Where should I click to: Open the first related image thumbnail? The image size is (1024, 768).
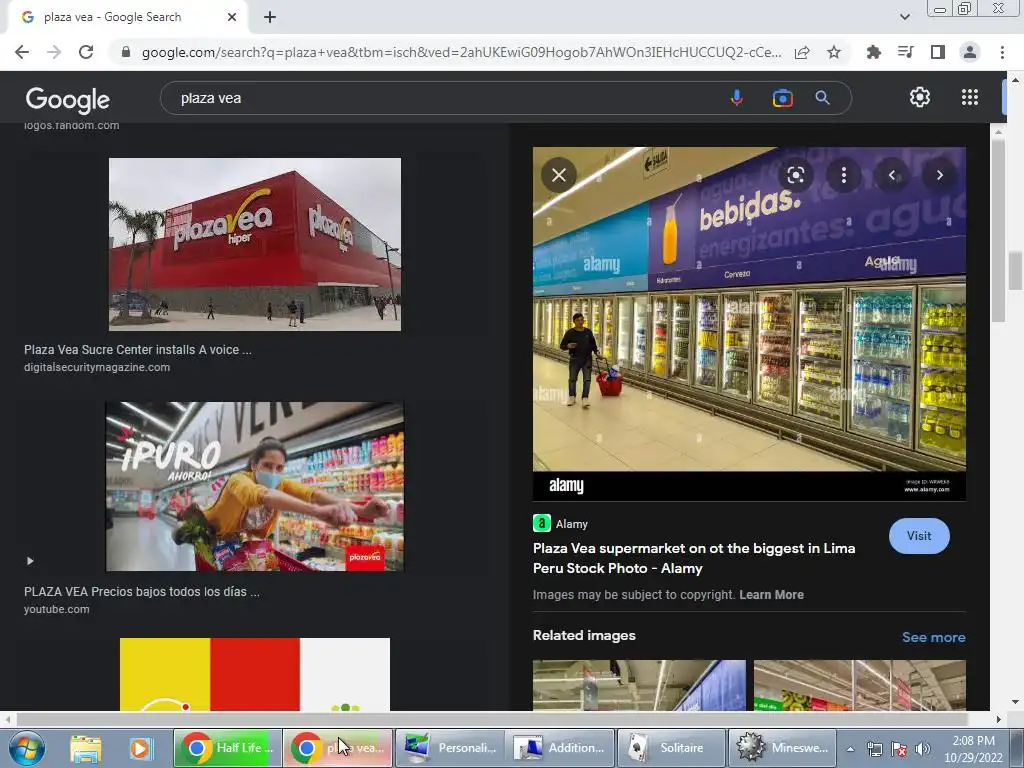coord(639,685)
